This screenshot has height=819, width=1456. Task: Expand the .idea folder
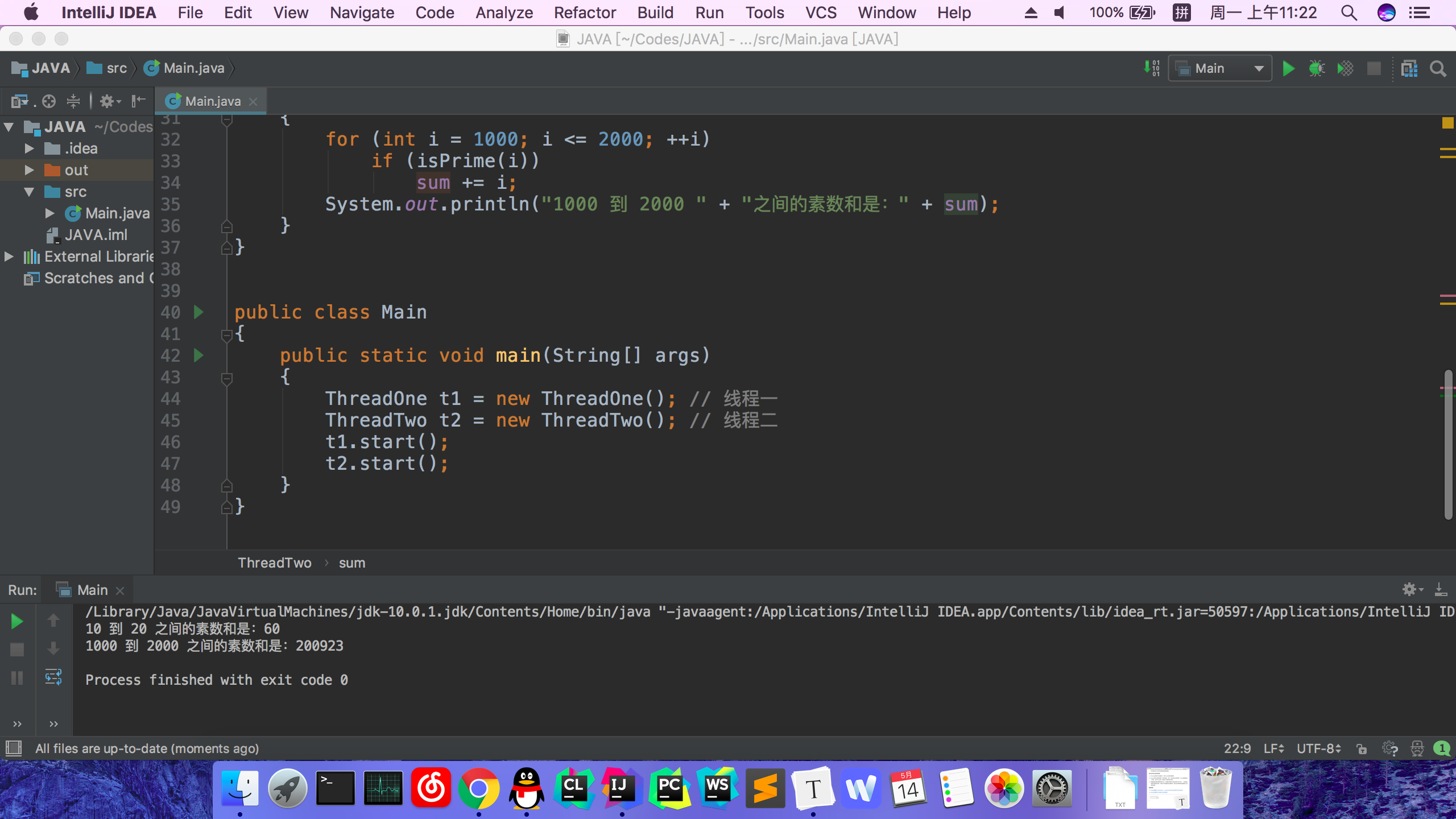click(30, 148)
